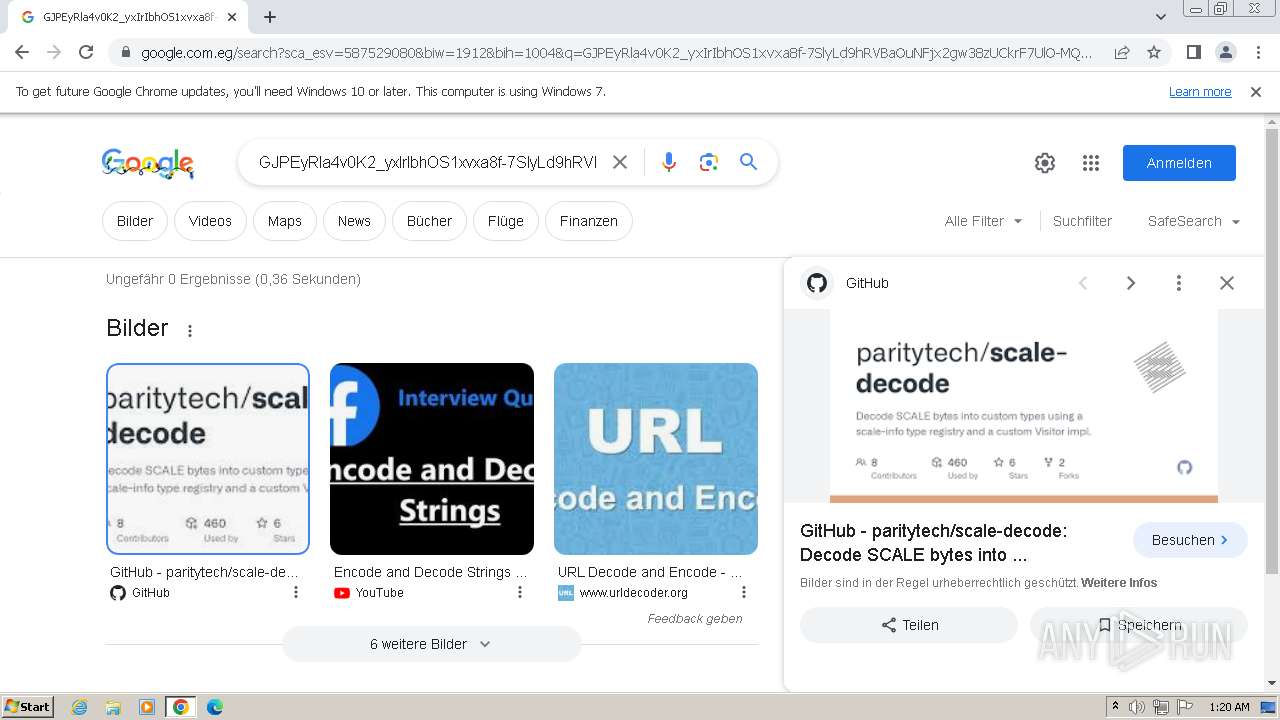Open options for YouTube image result
The height and width of the screenshot is (720, 1280).
click(520, 592)
